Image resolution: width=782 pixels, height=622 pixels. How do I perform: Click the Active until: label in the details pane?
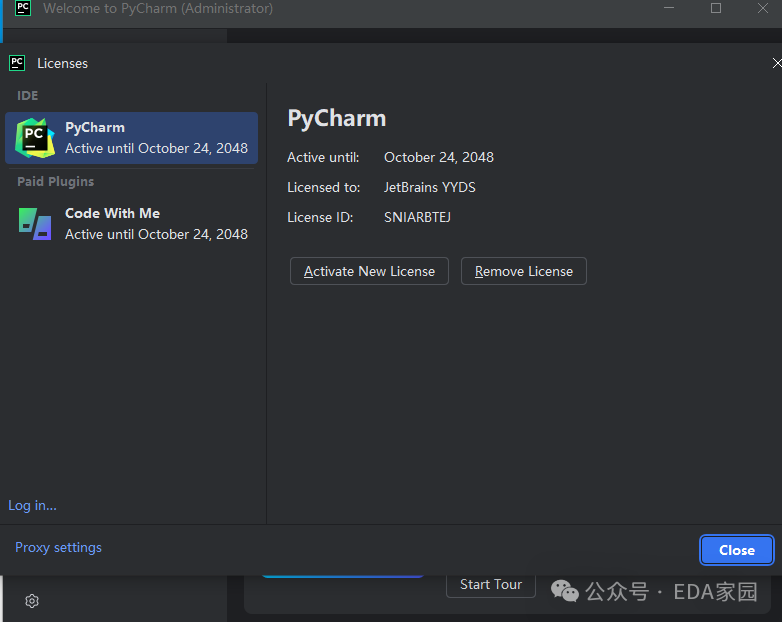point(323,158)
